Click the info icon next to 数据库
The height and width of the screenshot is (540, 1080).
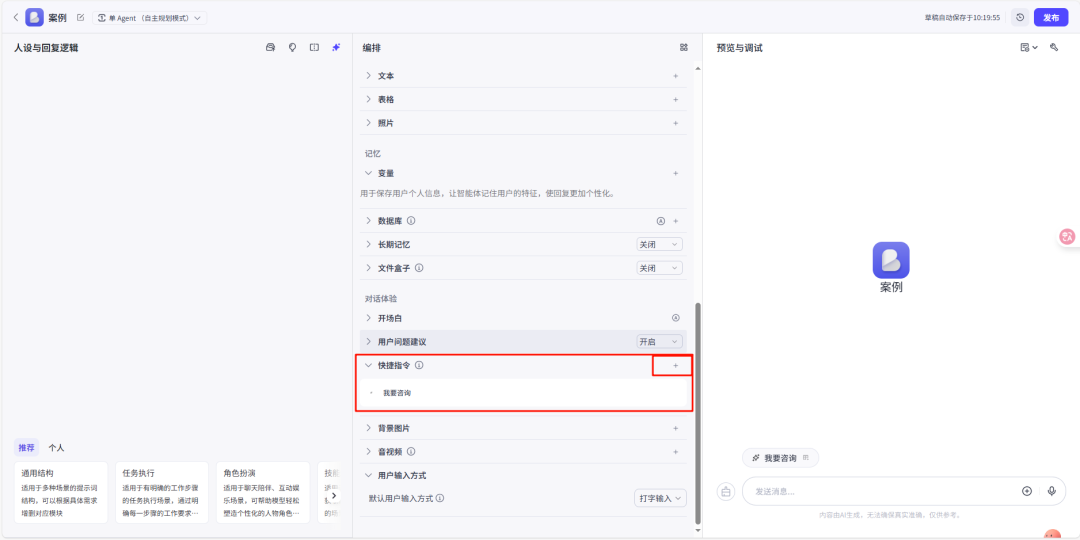click(411, 221)
